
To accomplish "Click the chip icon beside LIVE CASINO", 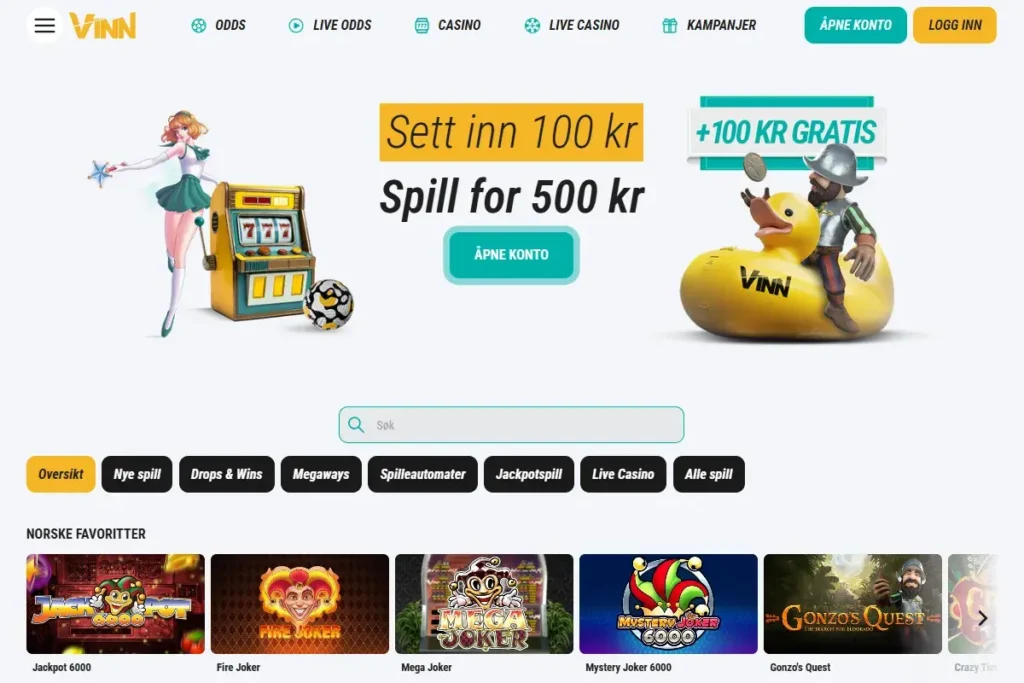I will [532, 25].
